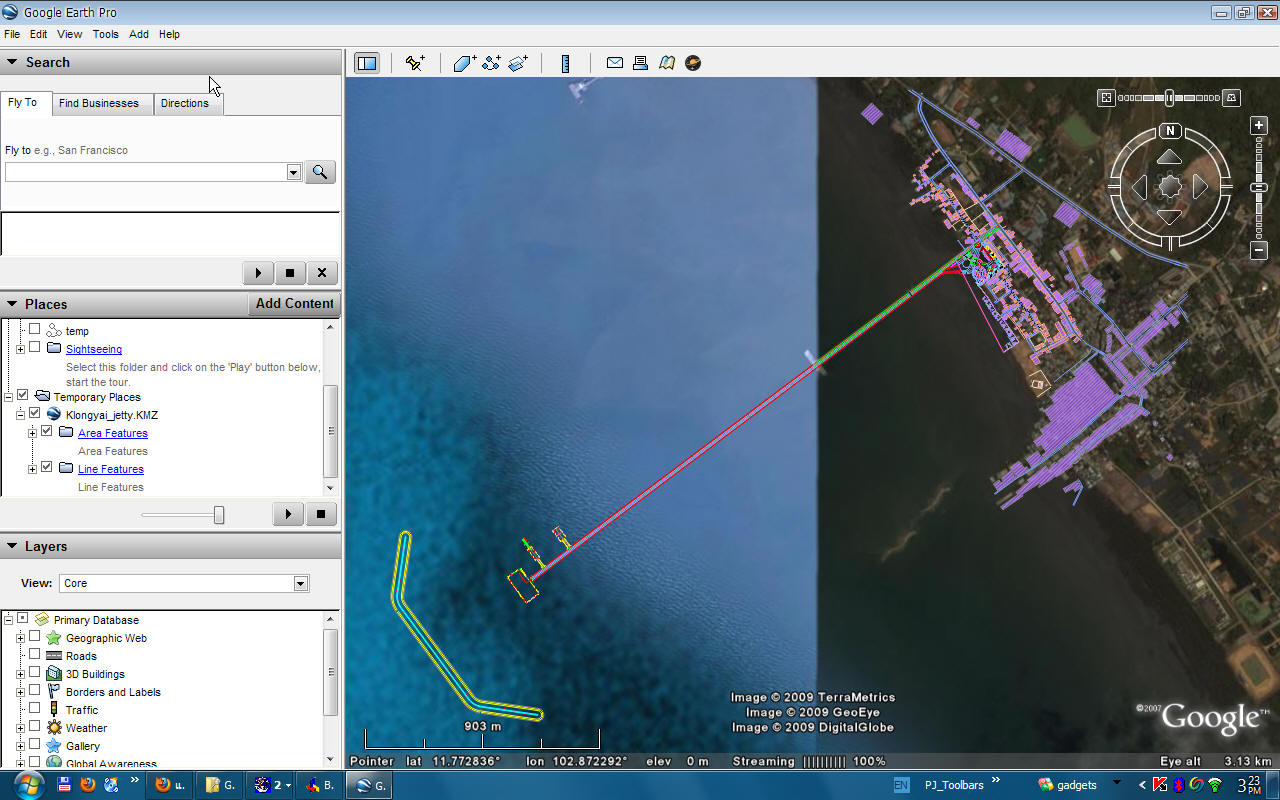The width and height of the screenshot is (1280, 800).
Task: Click the Add Content button
Action: click(x=293, y=303)
